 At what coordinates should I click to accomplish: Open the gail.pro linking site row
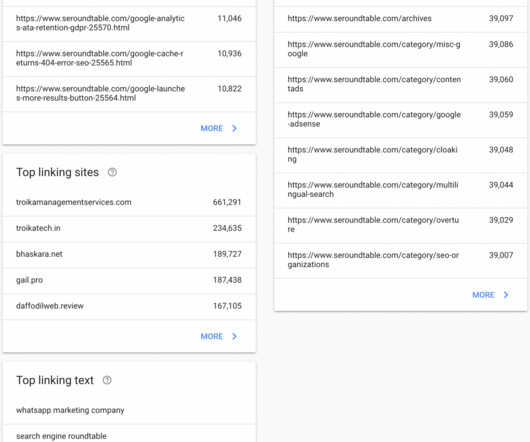coord(129,280)
